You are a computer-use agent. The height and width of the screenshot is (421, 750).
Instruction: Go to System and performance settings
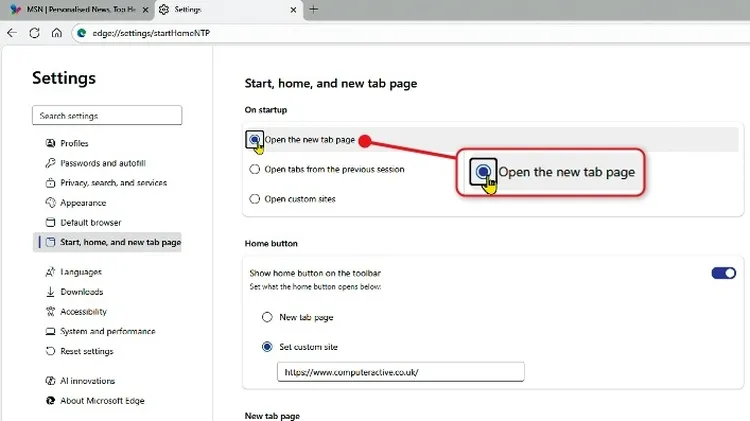coord(107,331)
